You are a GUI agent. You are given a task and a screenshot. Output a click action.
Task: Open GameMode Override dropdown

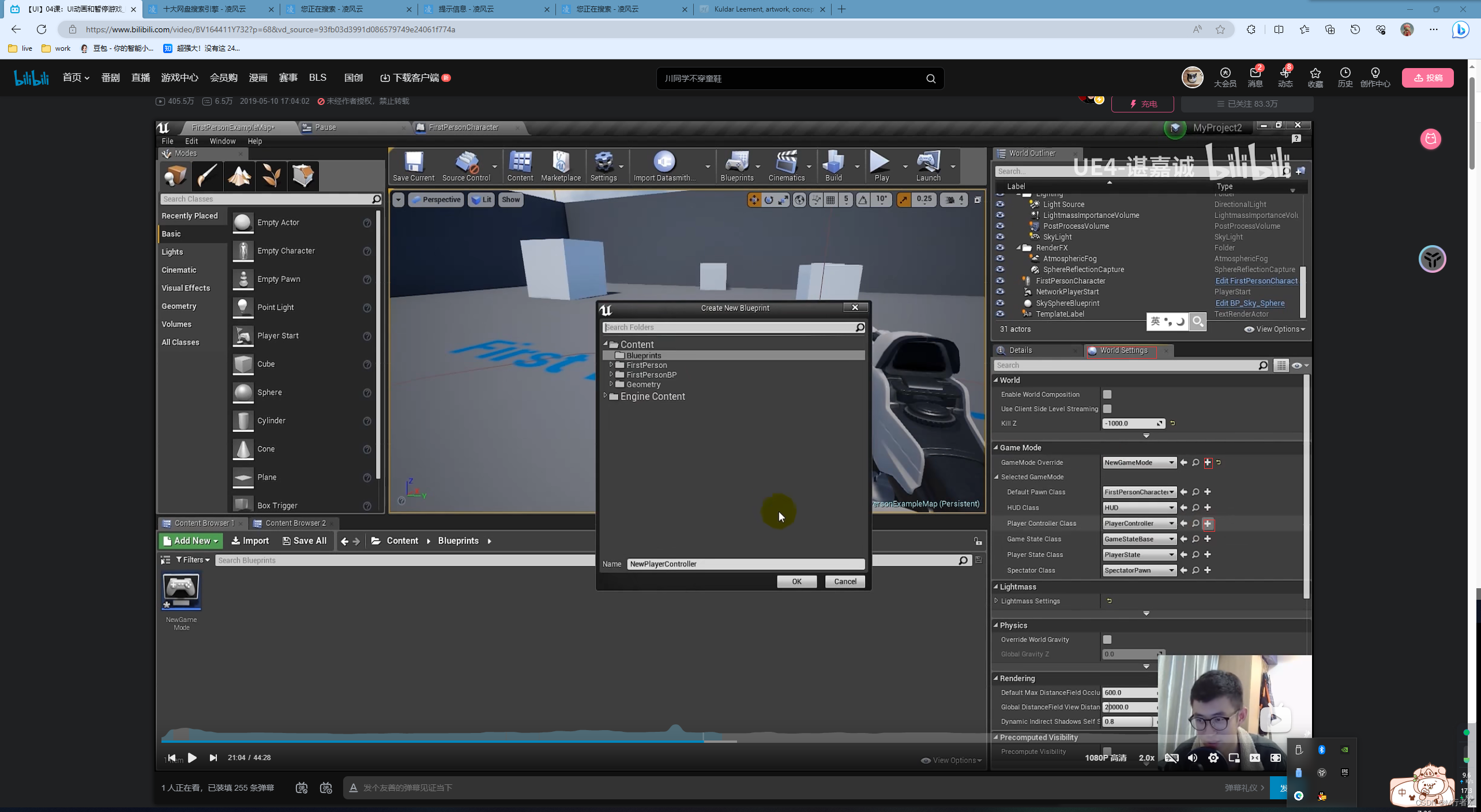pos(1139,463)
